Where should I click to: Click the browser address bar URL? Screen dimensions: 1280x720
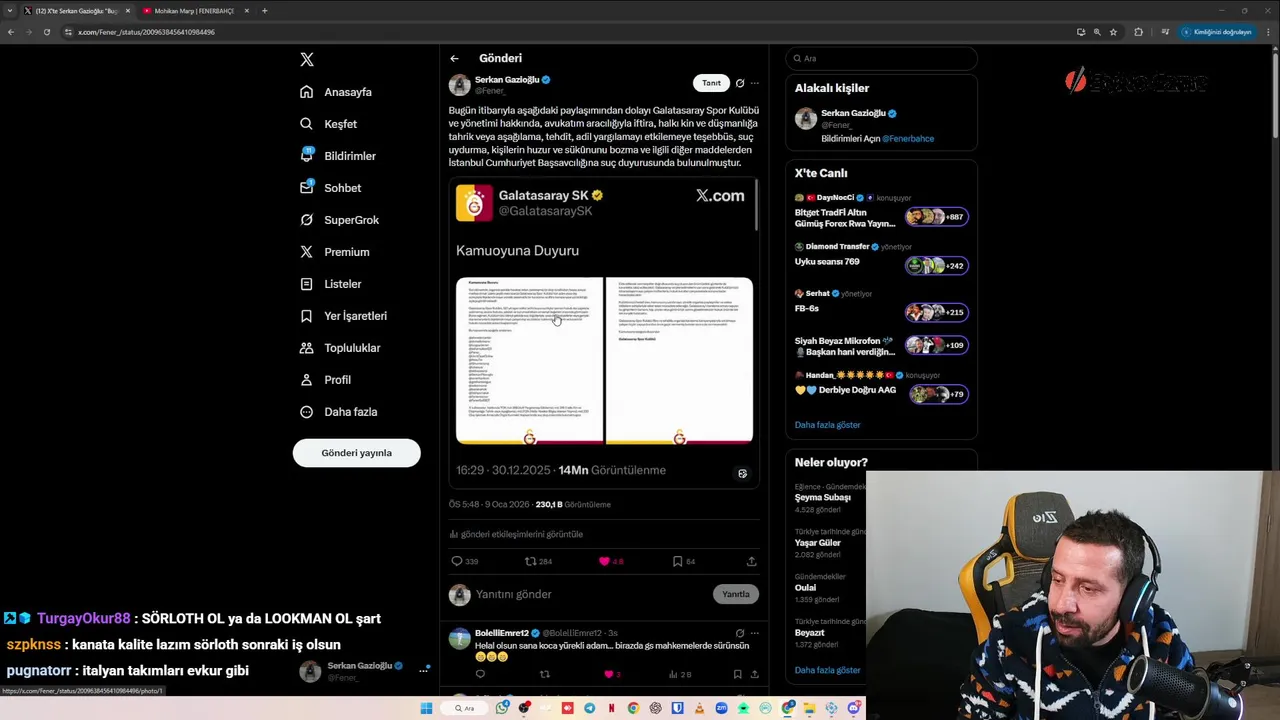(x=146, y=32)
